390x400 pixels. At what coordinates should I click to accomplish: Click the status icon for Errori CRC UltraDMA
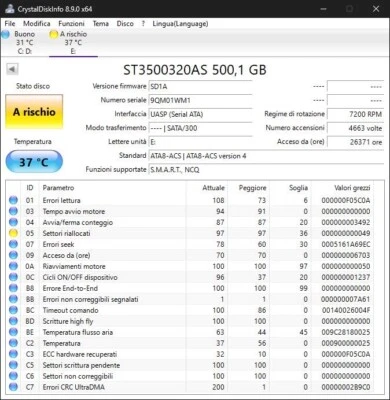coord(13,387)
